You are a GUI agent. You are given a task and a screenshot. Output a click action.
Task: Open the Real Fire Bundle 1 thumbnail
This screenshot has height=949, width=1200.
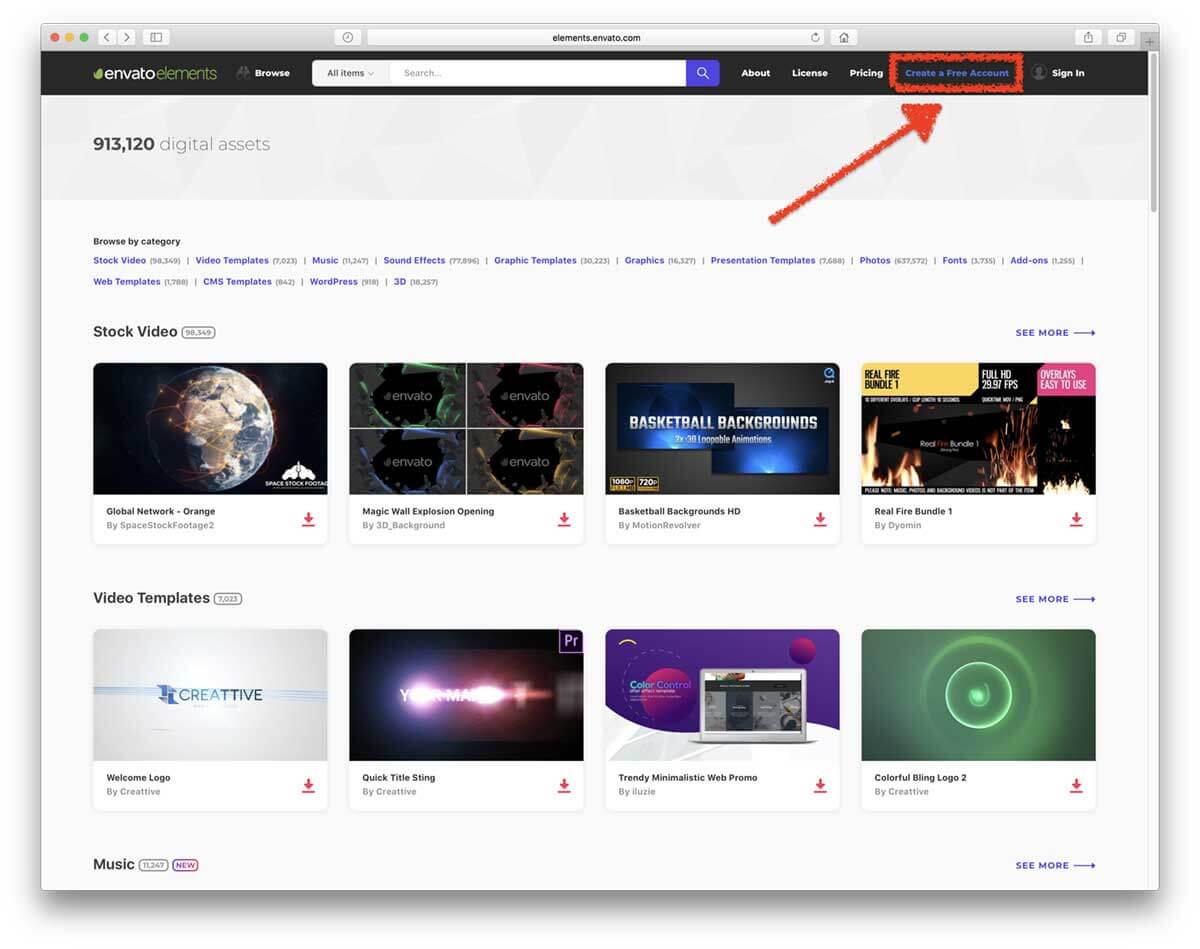[978, 429]
